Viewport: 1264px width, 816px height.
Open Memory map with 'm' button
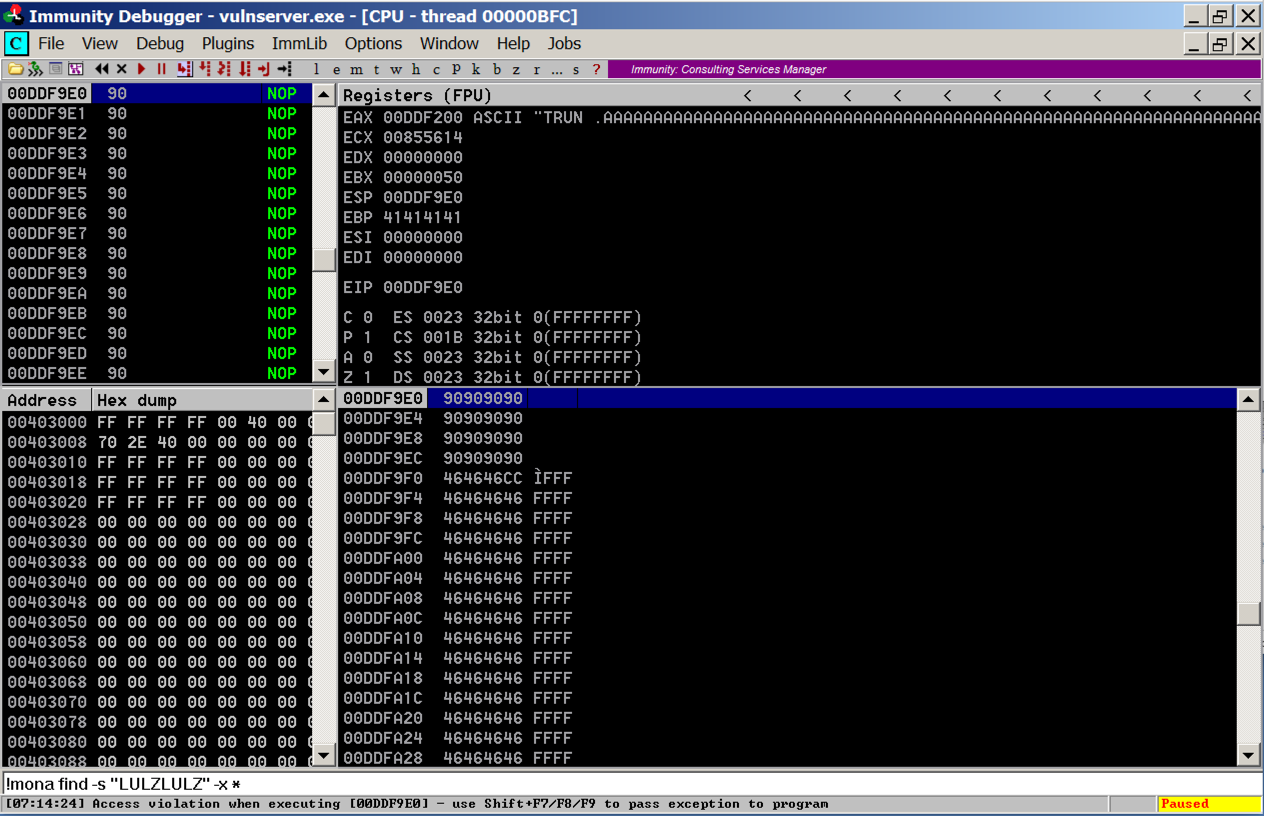coord(356,69)
